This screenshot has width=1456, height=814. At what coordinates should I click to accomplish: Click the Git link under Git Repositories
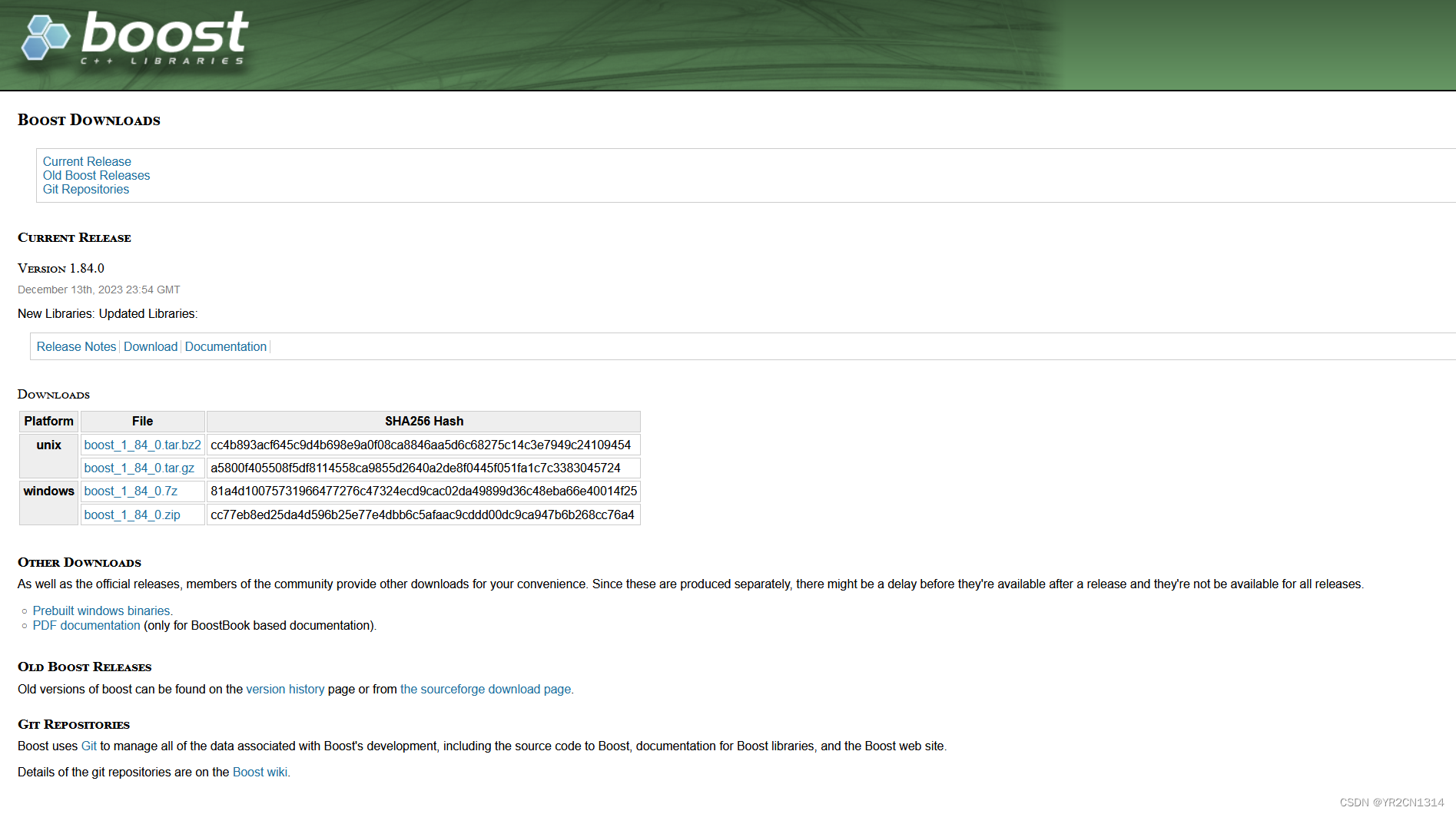(88, 746)
